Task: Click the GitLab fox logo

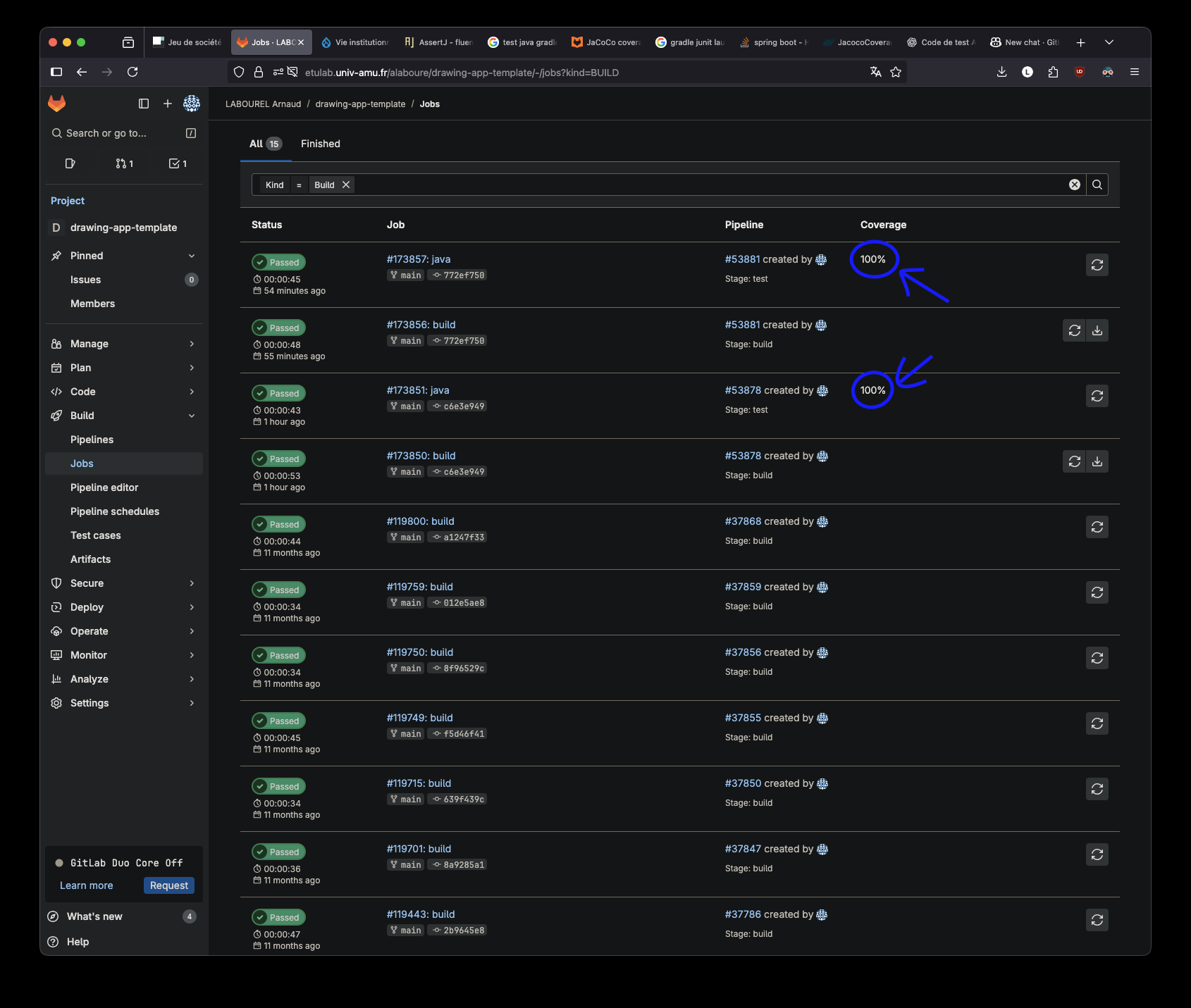Action: click(56, 104)
